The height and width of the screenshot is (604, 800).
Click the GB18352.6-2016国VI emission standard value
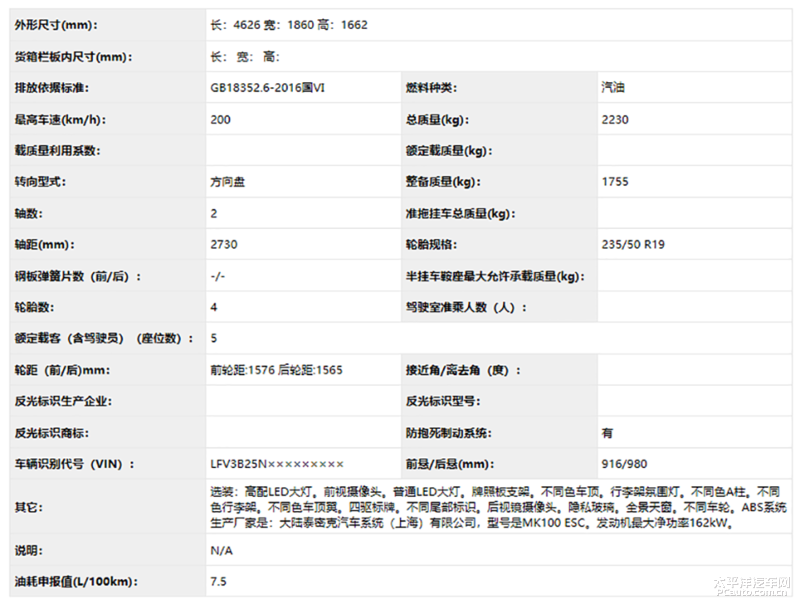tap(268, 88)
